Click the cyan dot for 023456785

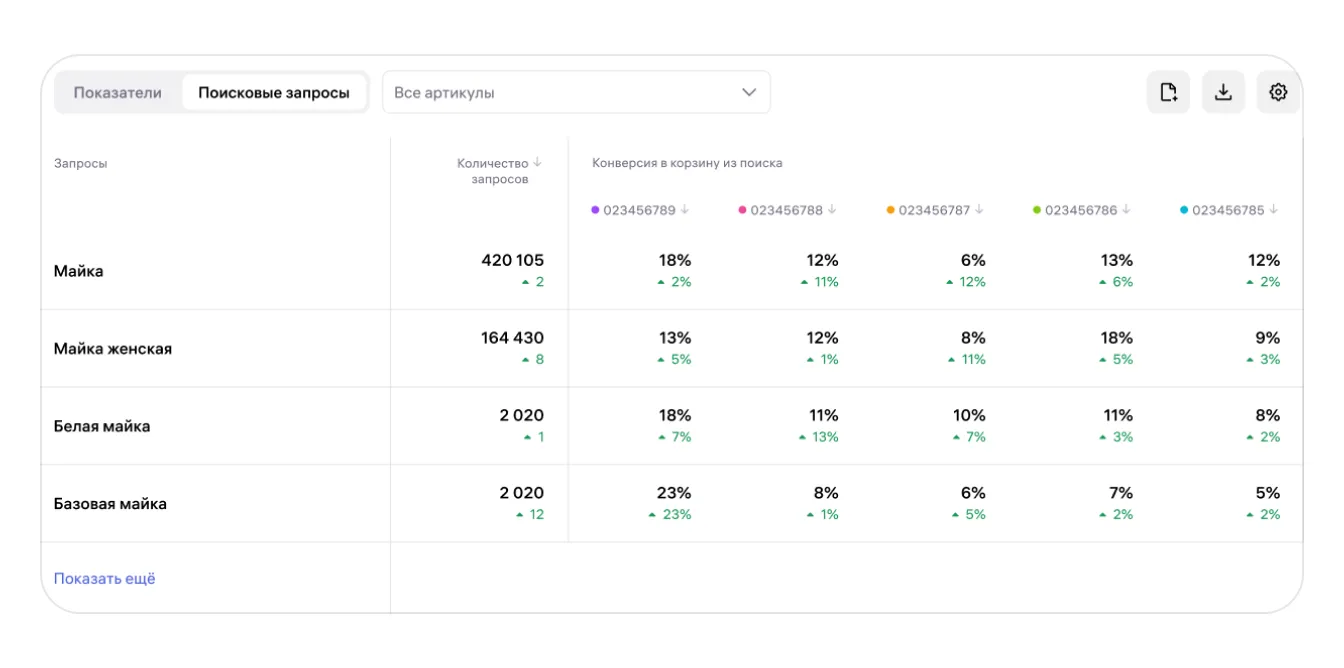coord(1184,210)
